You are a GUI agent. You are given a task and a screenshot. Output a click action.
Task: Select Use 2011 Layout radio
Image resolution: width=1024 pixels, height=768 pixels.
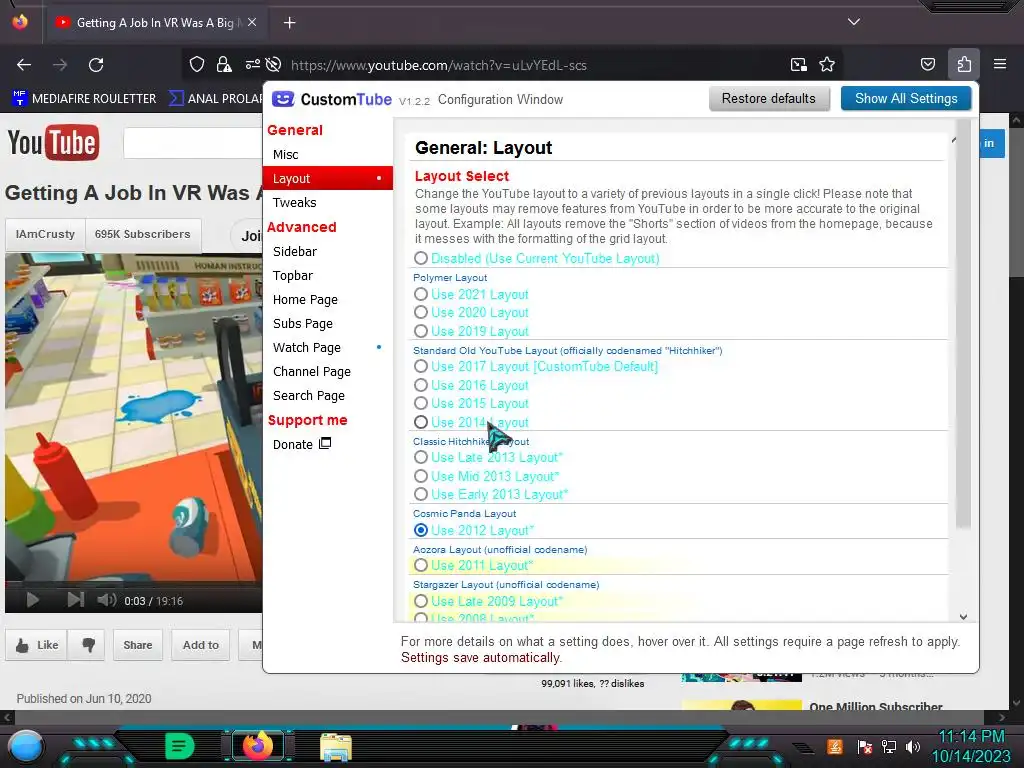tap(421, 566)
